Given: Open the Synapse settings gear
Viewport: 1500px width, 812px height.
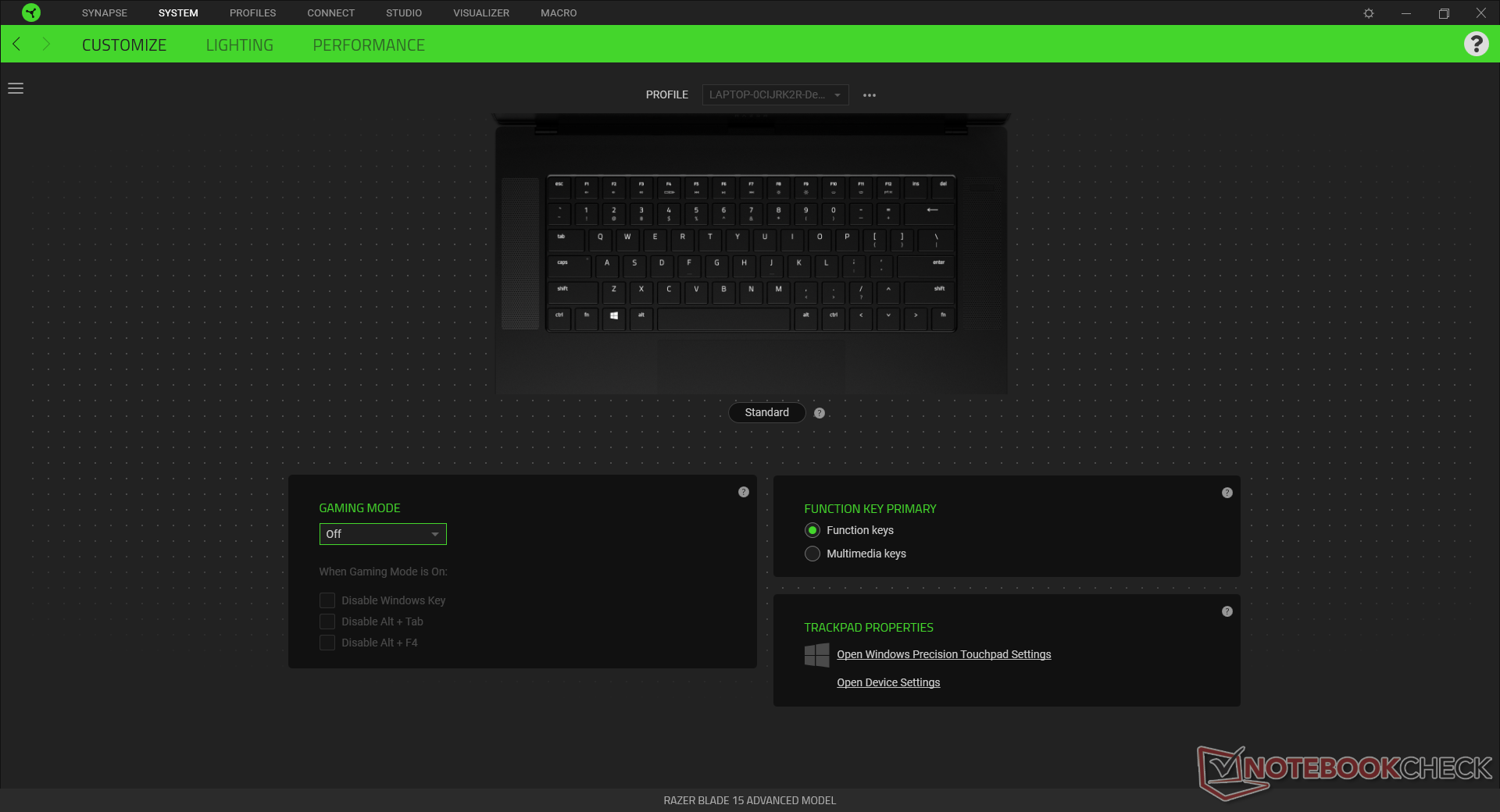Looking at the screenshot, I should (x=1369, y=13).
